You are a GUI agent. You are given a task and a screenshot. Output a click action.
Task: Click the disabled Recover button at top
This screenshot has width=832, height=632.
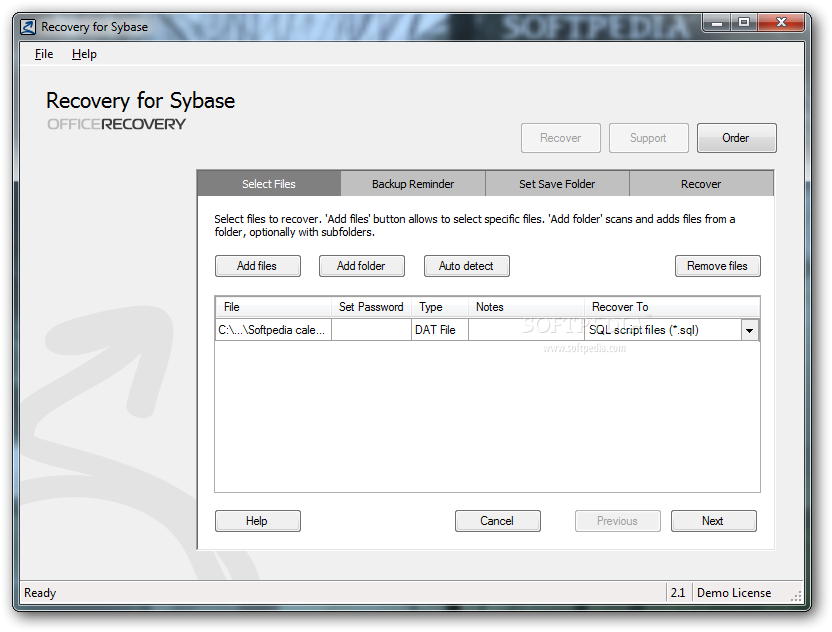(x=560, y=138)
